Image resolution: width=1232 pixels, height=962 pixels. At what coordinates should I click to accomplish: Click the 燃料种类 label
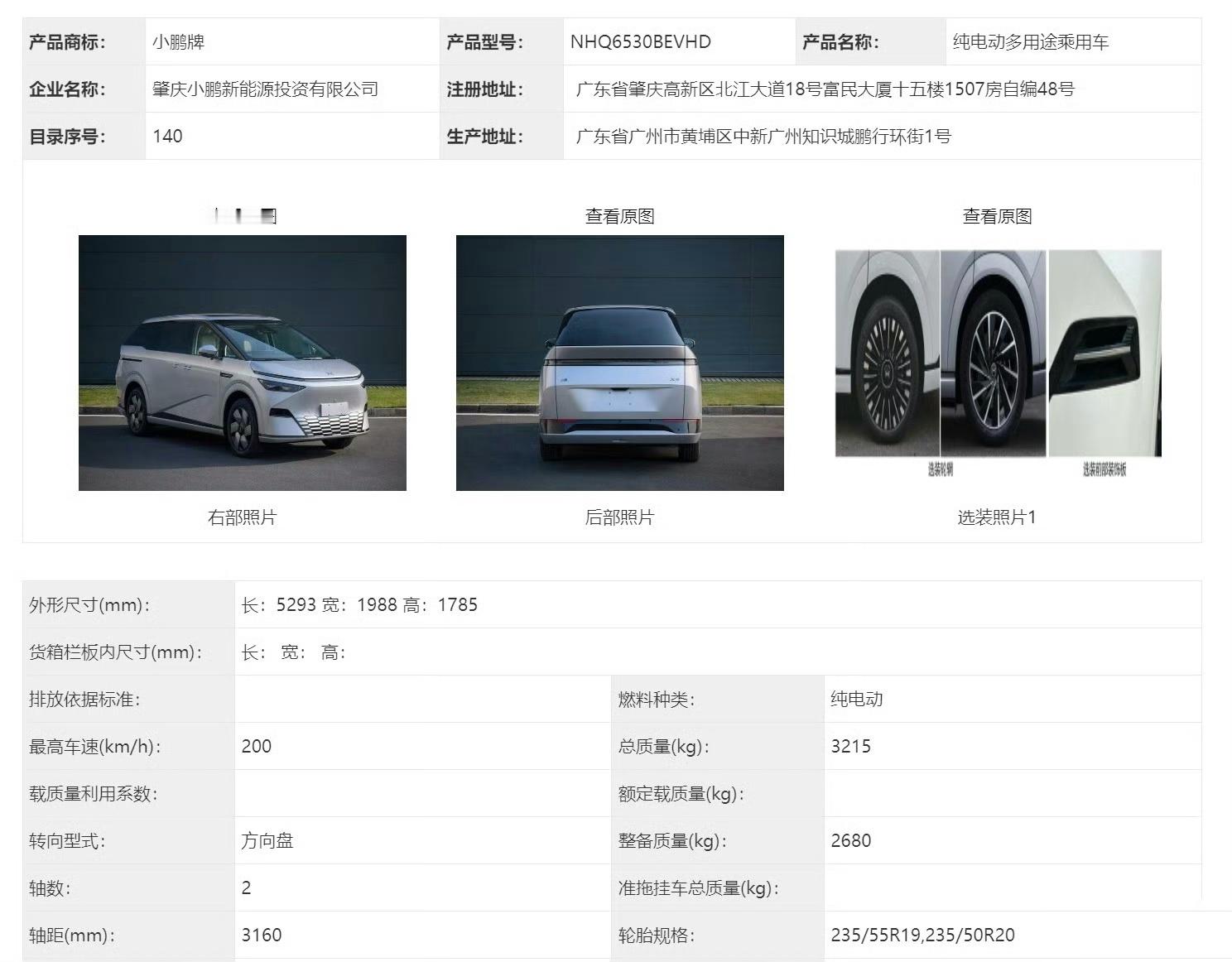tap(657, 699)
